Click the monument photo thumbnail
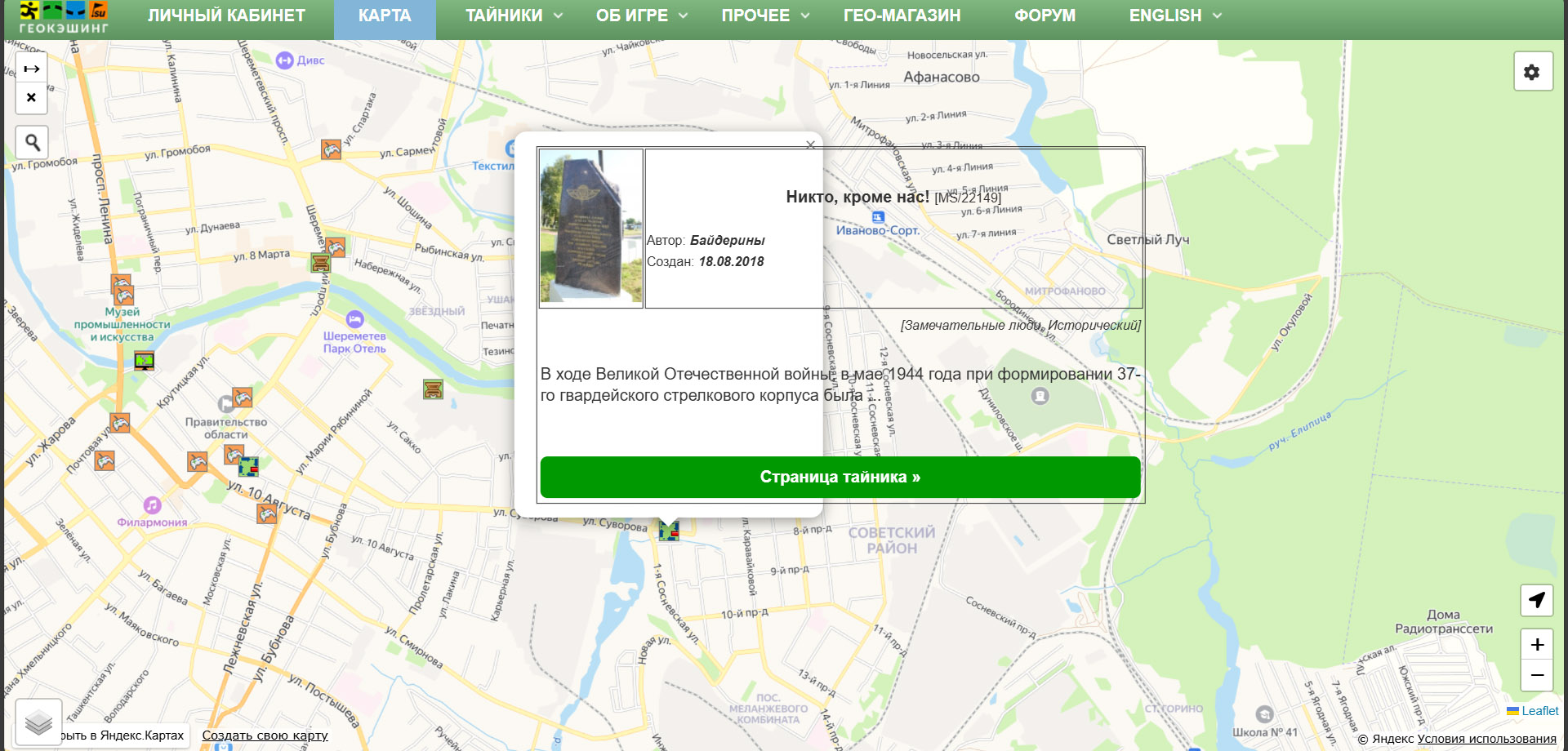 (591, 226)
